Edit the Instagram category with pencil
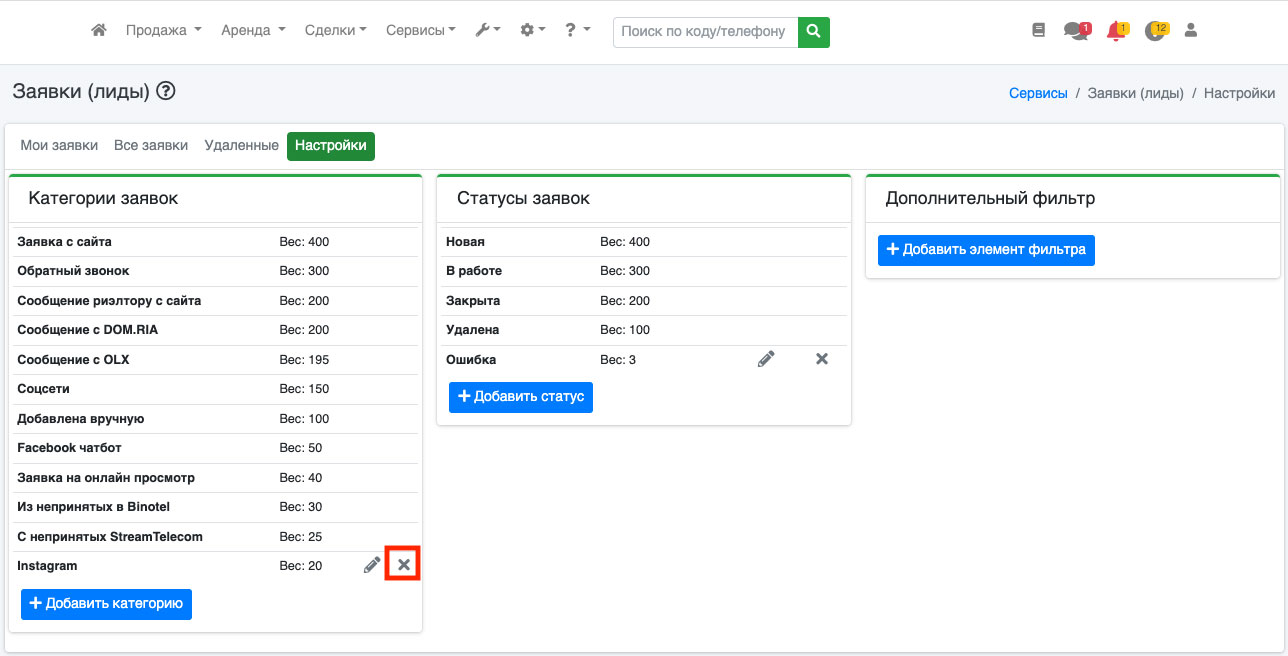This screenshot has height=656, width=1288. [372, 566]
